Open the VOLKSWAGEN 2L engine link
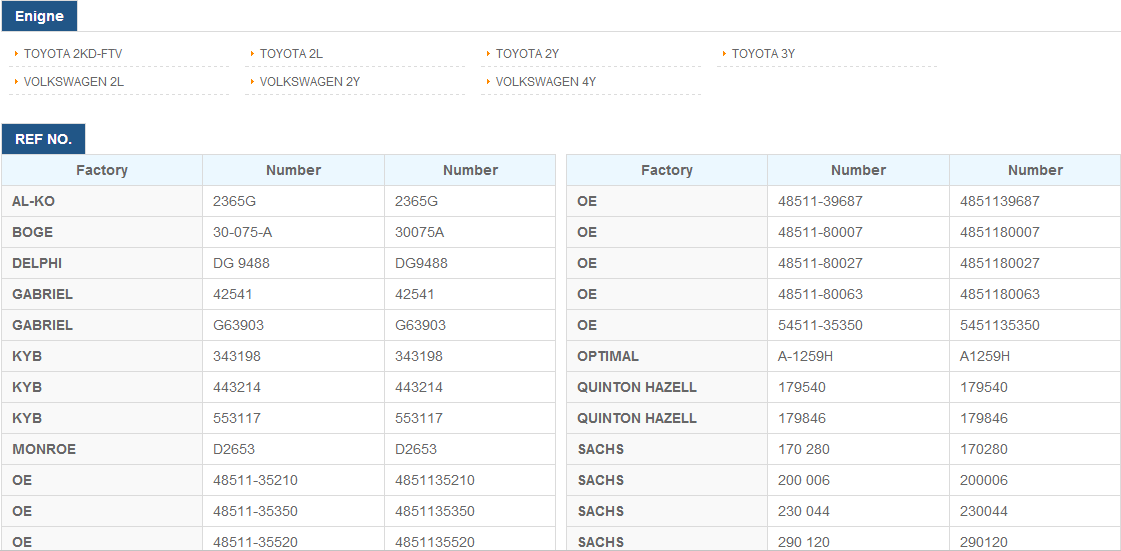 (74, 81)
